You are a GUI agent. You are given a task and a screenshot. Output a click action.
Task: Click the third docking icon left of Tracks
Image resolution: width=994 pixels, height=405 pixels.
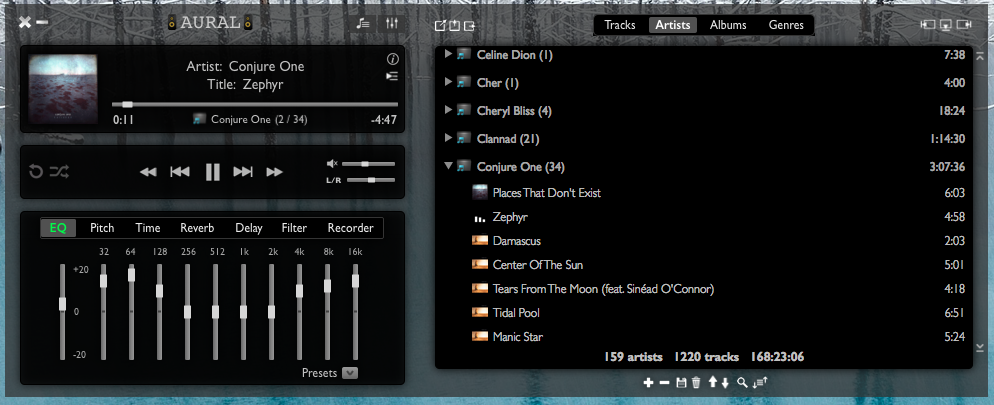click(470, 25)
